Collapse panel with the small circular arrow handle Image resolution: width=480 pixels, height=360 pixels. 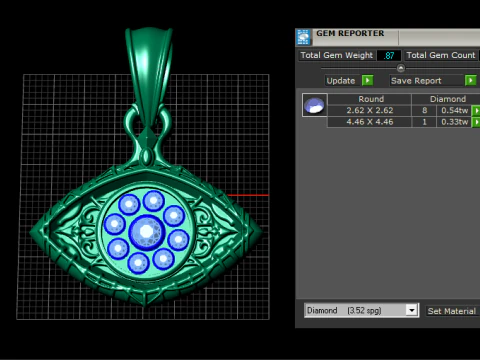click(401, 68)
